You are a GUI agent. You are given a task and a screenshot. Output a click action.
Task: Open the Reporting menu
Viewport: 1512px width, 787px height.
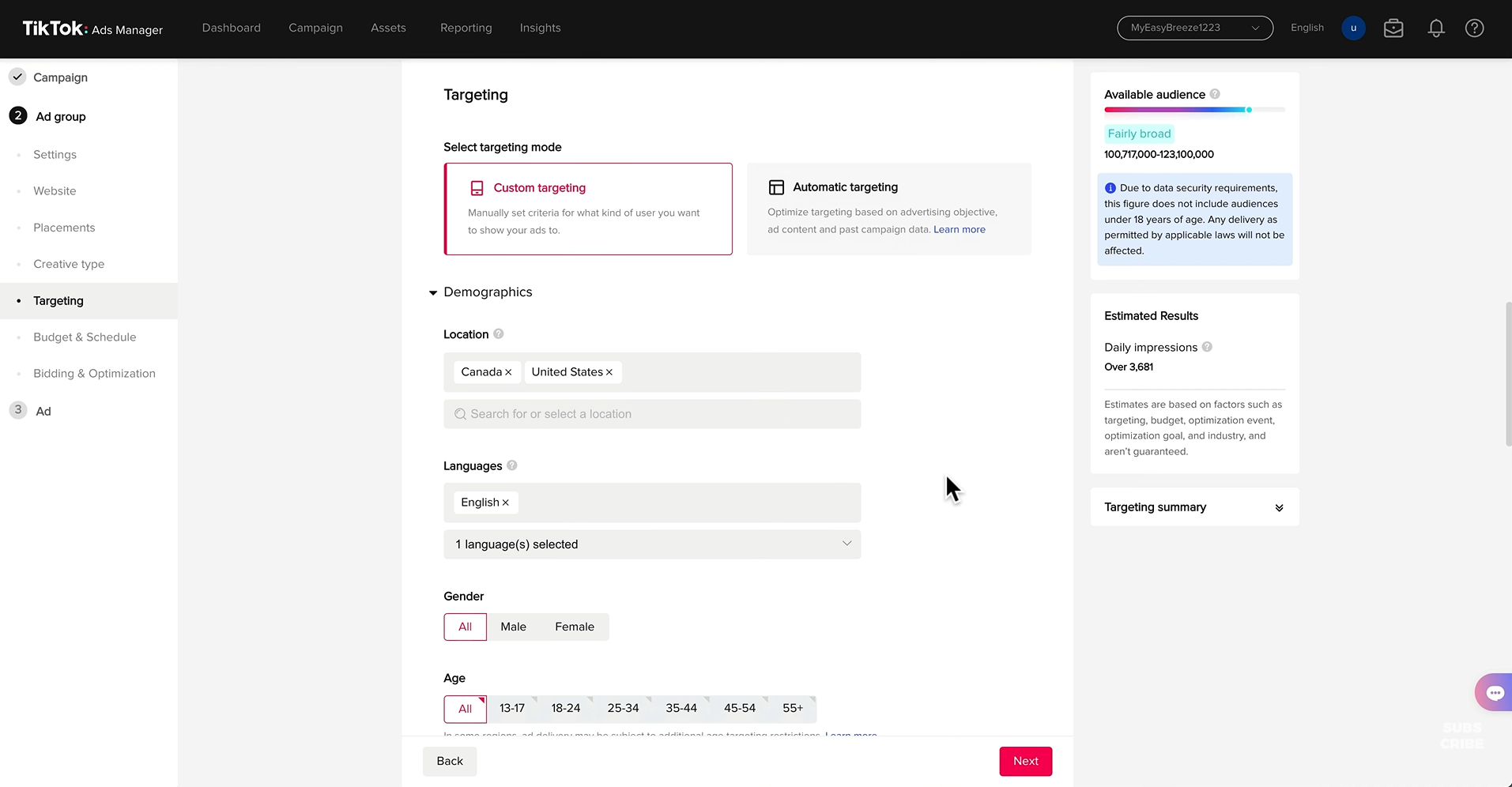(466, 28)
